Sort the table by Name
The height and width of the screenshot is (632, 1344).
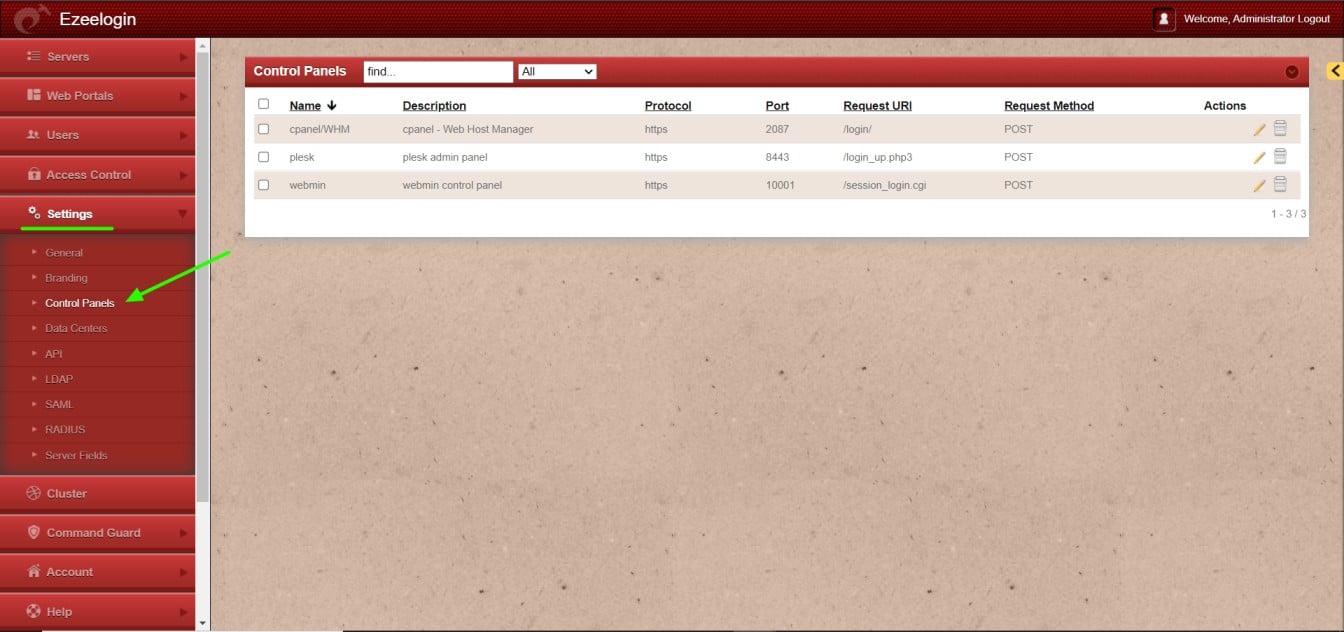pyautogui.click(x=305, y=106)
